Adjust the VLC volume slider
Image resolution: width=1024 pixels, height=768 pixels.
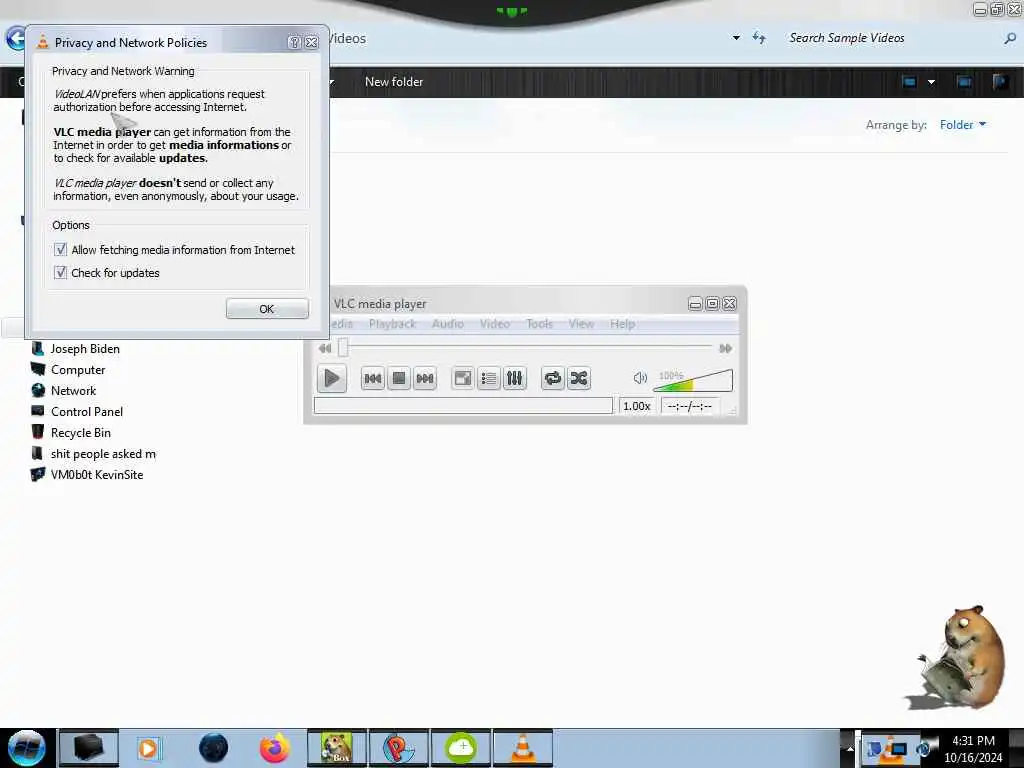(x=693, y=380)
